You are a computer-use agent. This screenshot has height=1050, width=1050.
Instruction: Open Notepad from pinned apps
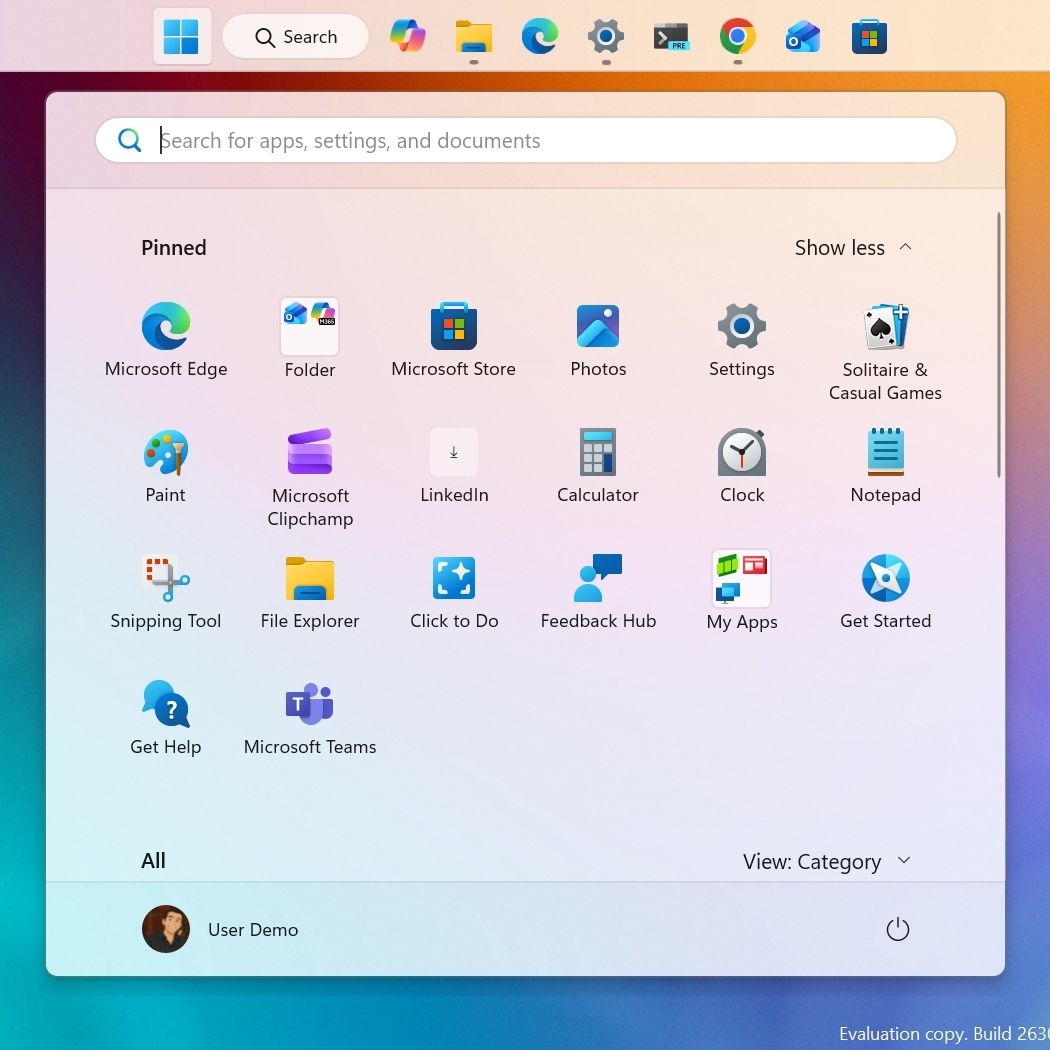tap(885, 466)
